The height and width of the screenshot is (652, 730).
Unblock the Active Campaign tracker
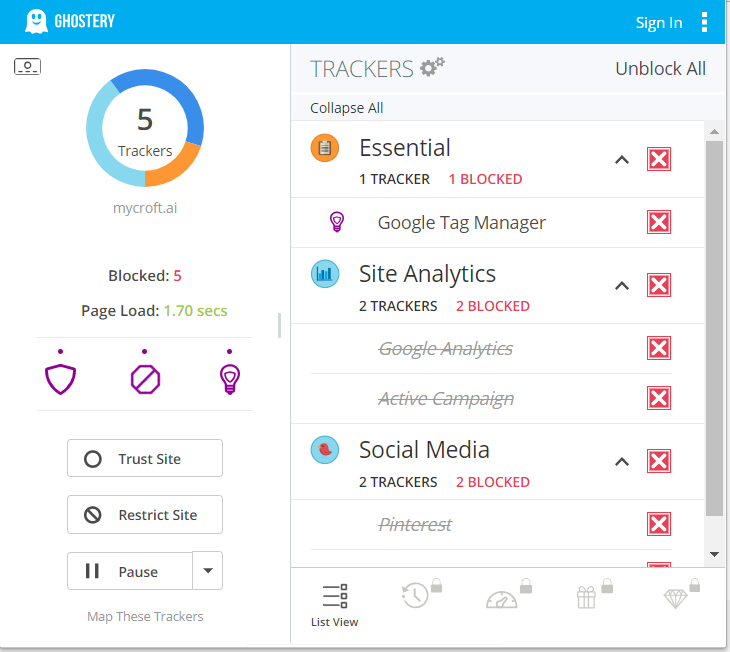[x=659, y=398]
